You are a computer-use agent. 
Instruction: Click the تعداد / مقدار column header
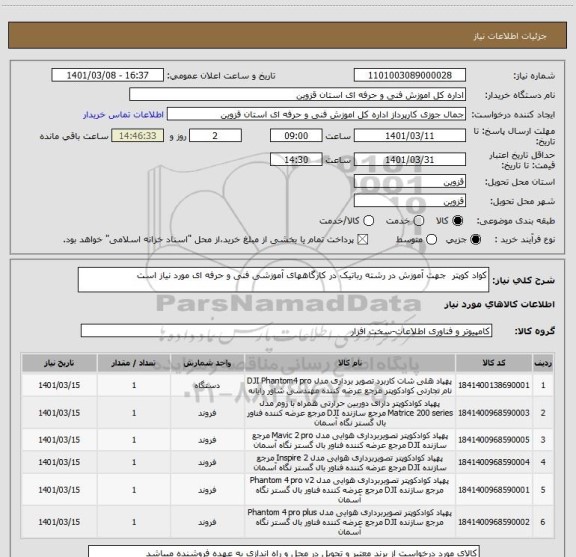[x=134, y=363]
